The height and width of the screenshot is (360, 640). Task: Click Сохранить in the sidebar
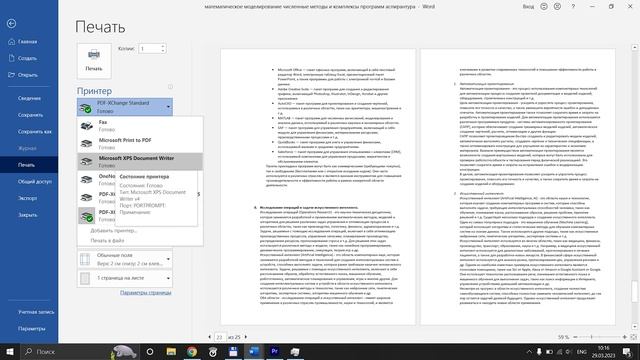coord(29,115)
